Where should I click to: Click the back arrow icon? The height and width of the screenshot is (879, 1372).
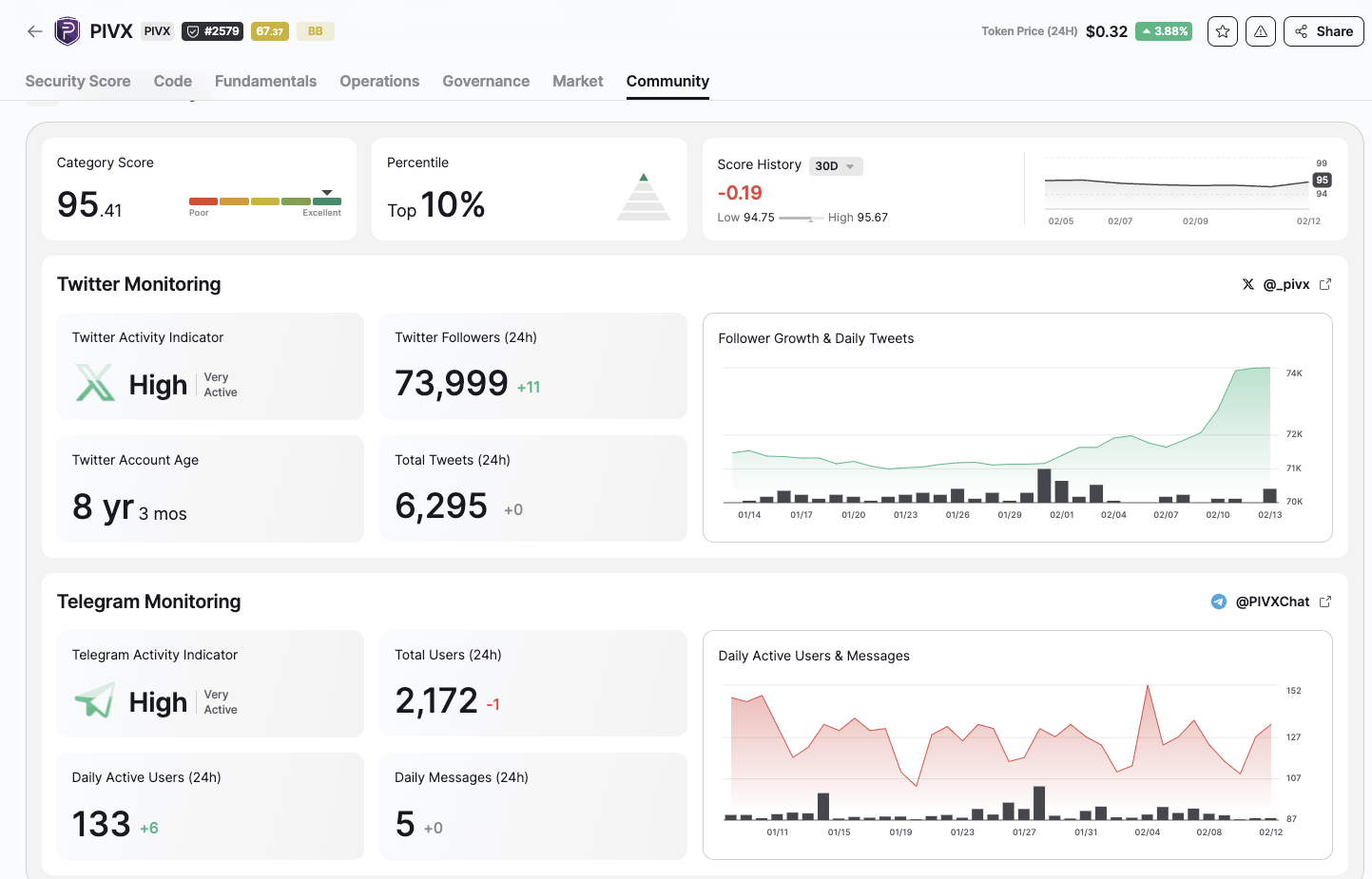[x=35, y=31]
